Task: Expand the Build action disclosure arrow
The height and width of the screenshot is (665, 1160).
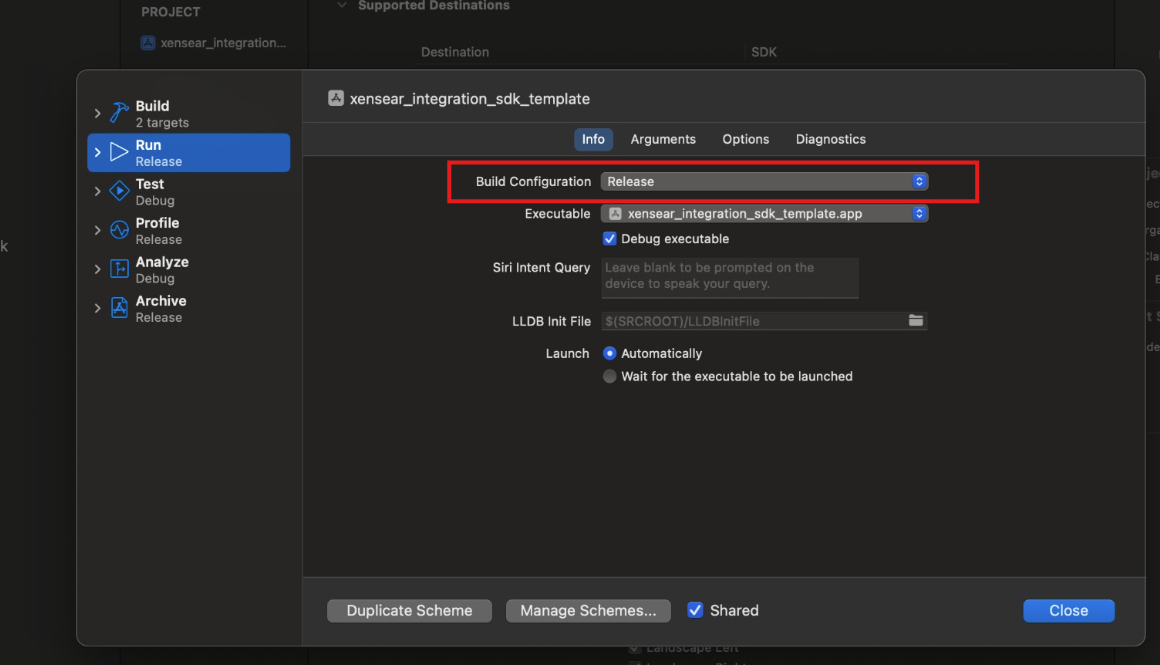Action: click(97, 113)
